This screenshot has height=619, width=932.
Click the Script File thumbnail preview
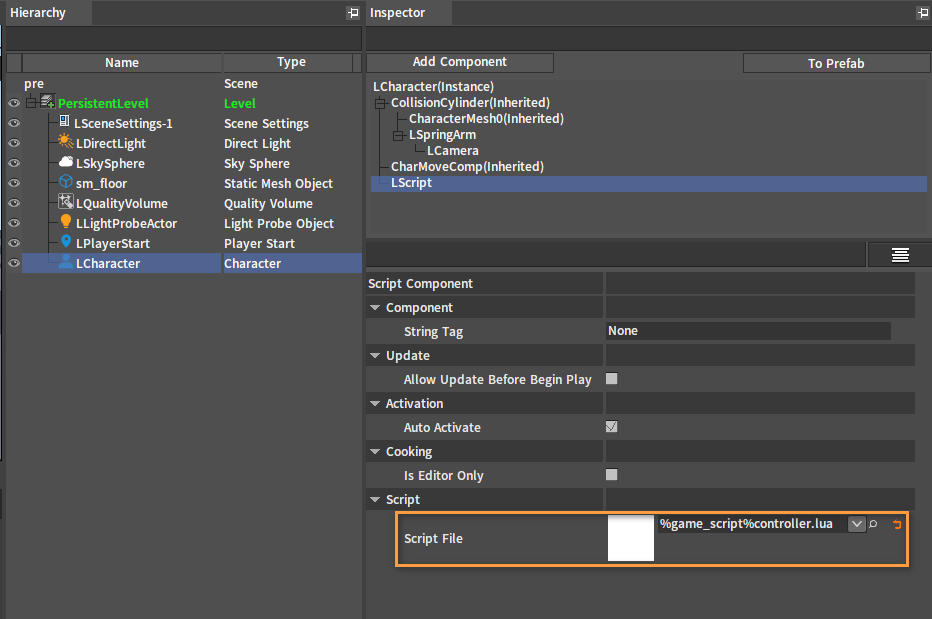(x=631, y=538)
